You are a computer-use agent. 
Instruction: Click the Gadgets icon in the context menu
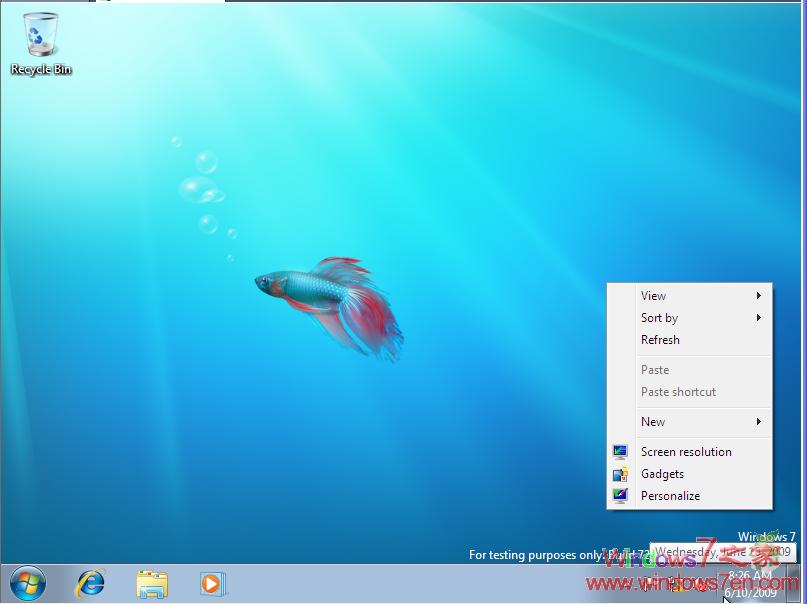[x=622, y=474]
